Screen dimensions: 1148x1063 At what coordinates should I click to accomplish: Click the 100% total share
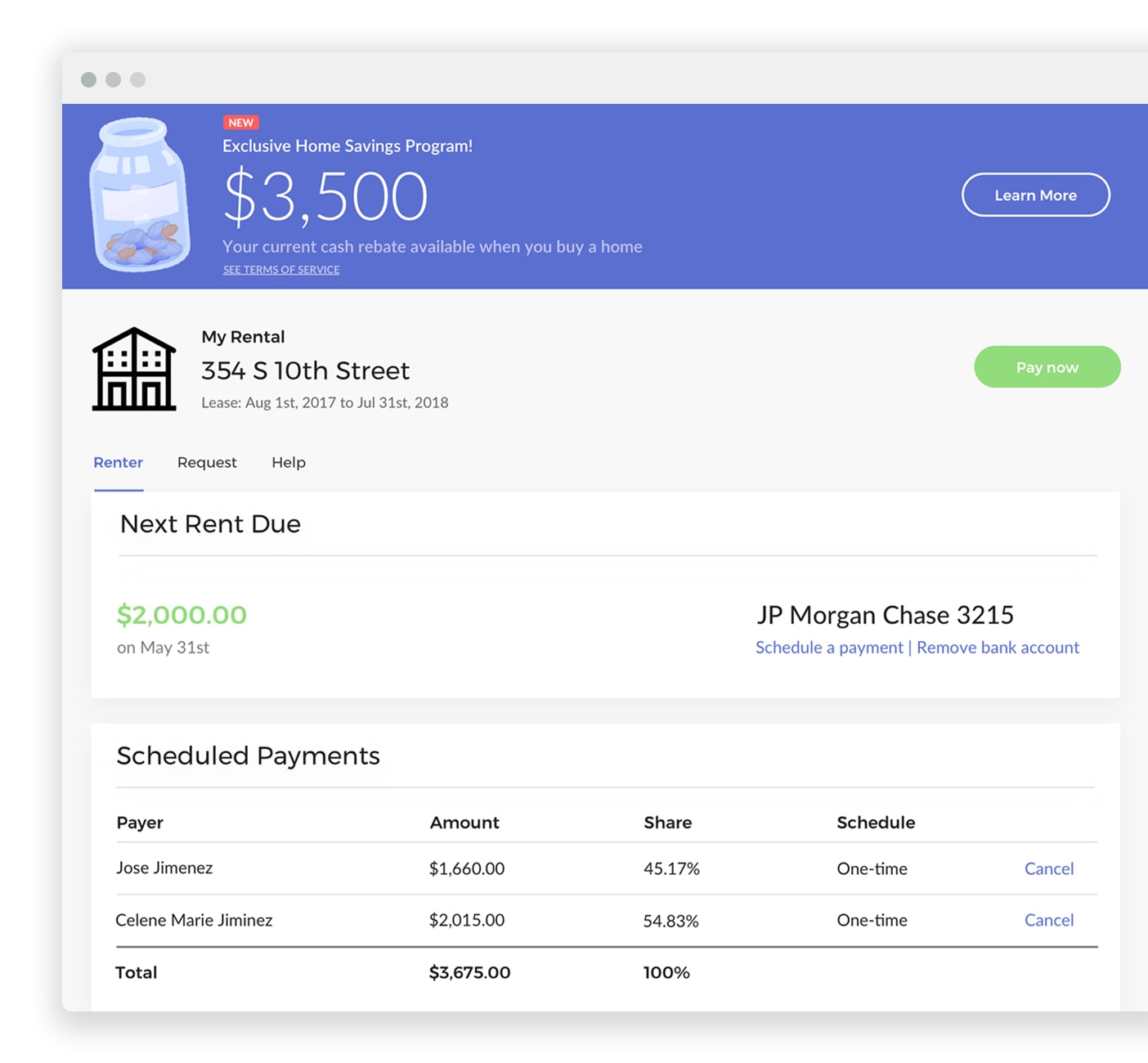tap(666, 972)
